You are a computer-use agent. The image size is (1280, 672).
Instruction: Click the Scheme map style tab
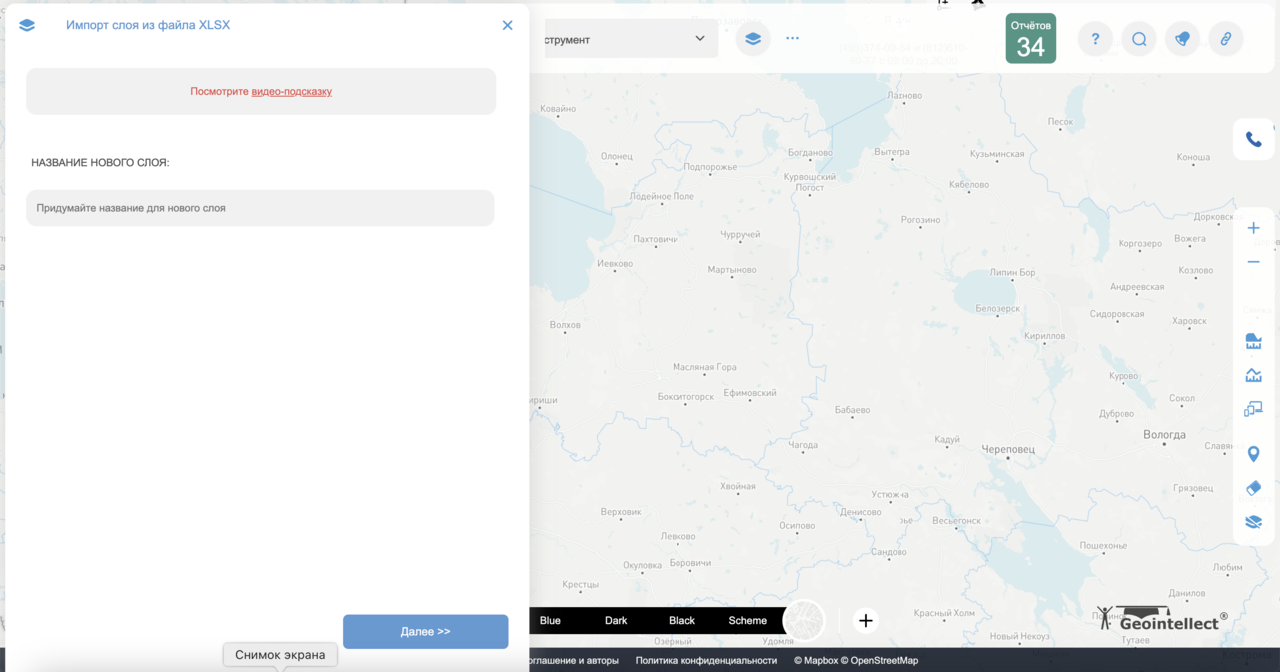[747, 620]
